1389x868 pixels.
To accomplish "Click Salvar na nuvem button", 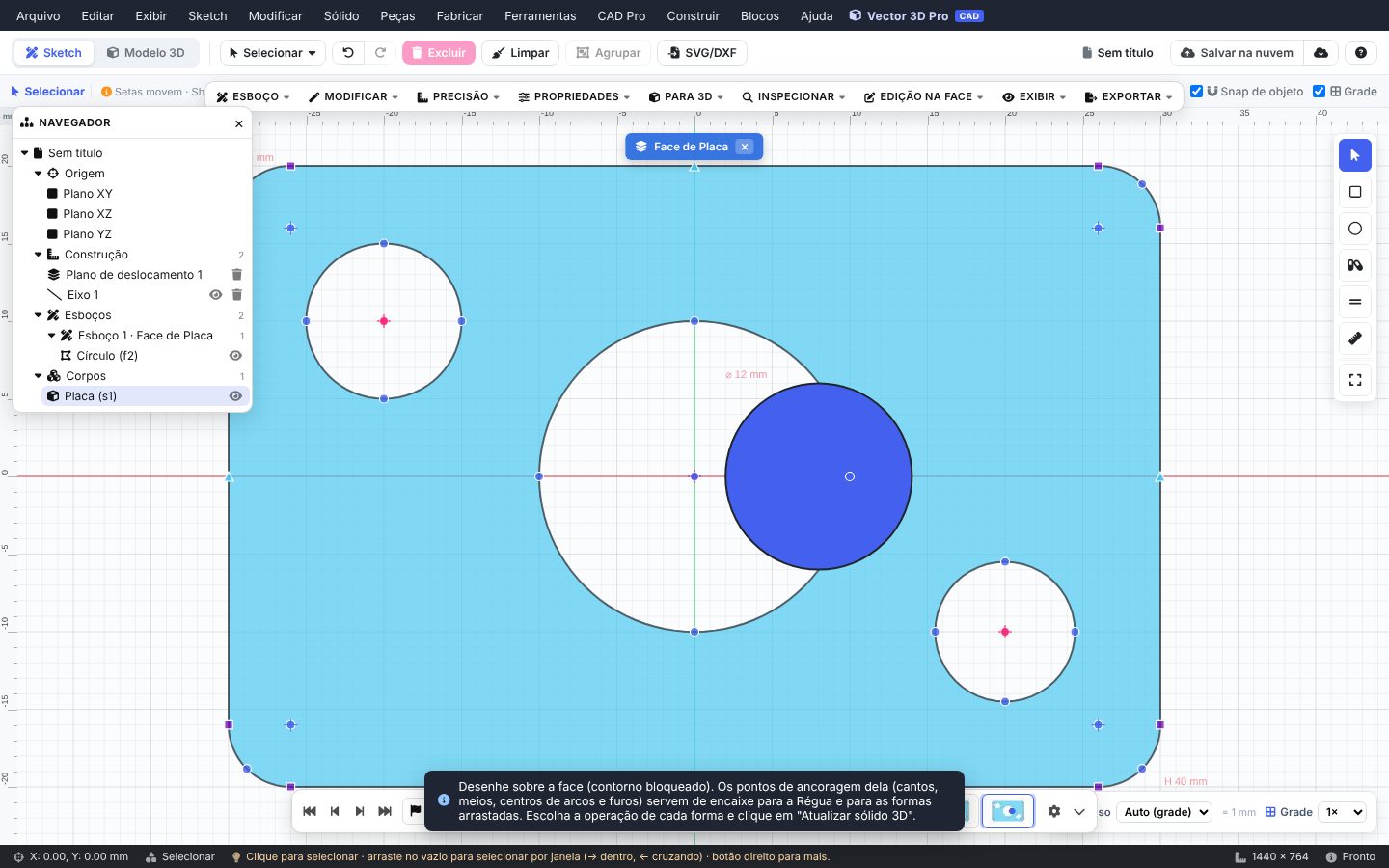I will point(1237,53).
